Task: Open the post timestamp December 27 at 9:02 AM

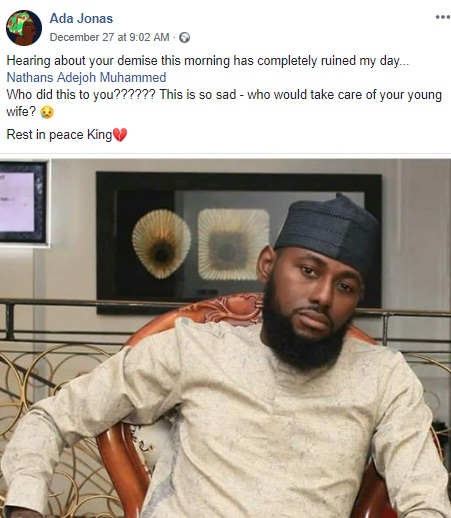Action: tap(109, 37)
